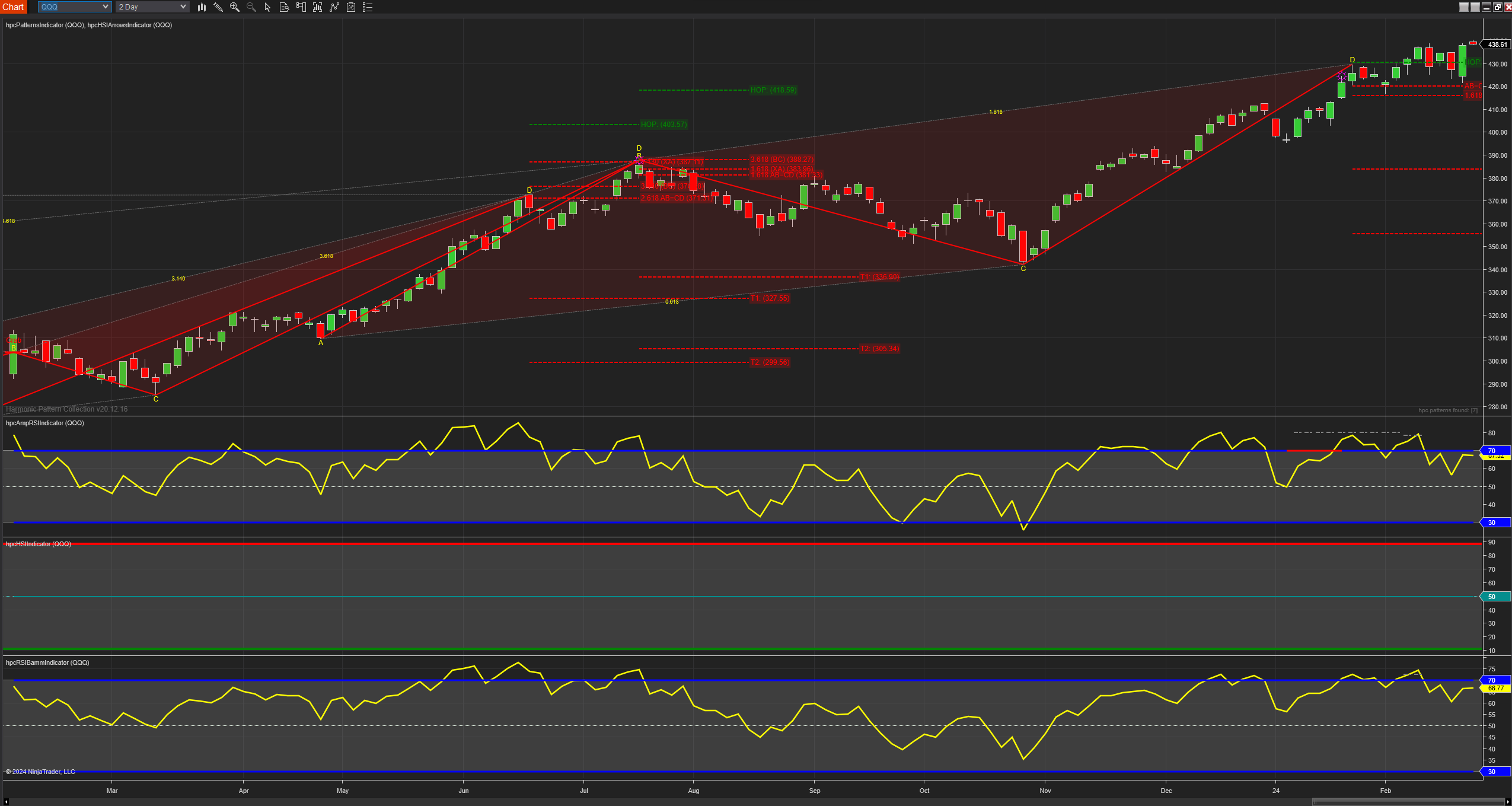Click the first gray link swatch button

pos(1463,7)
